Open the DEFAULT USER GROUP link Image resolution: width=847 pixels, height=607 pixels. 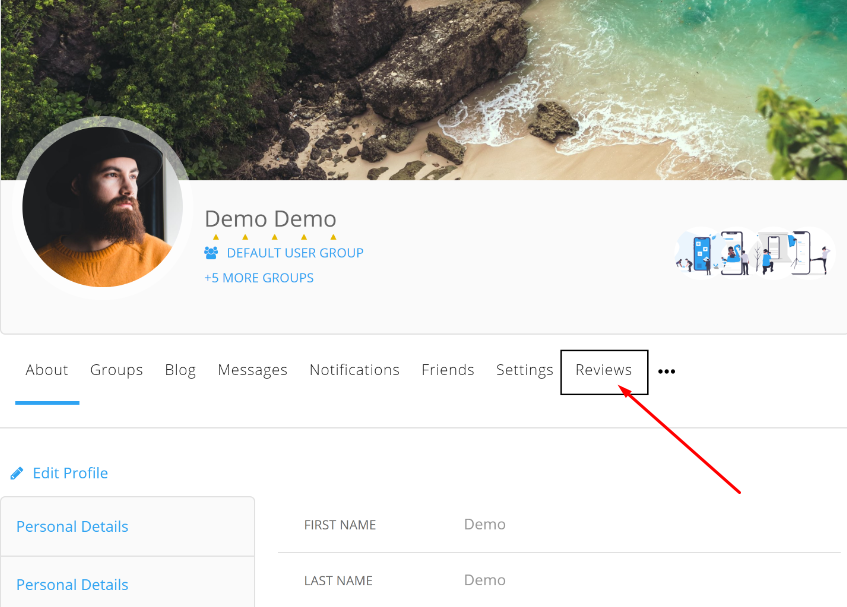[x=295, y=253]
